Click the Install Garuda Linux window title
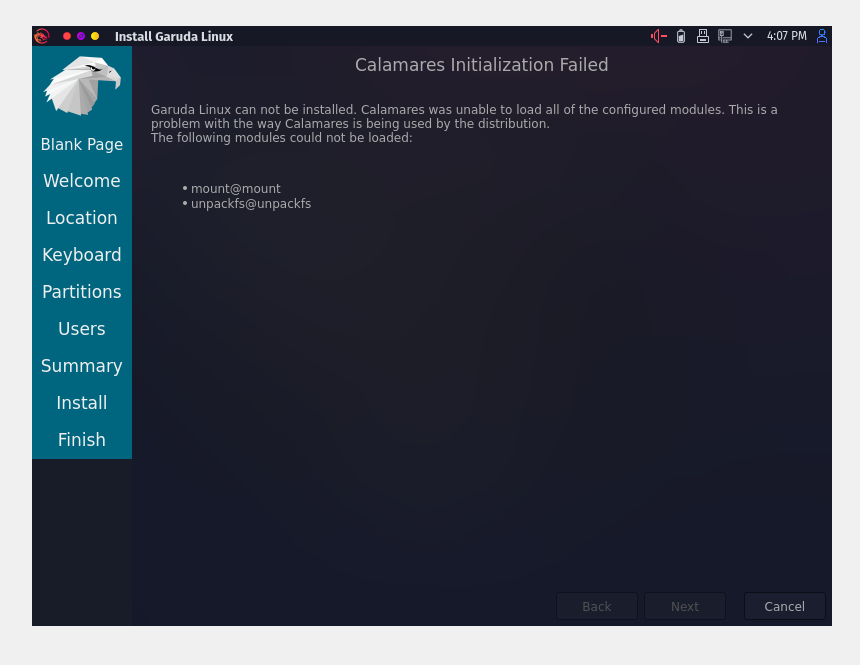 [x=174, y=37]
